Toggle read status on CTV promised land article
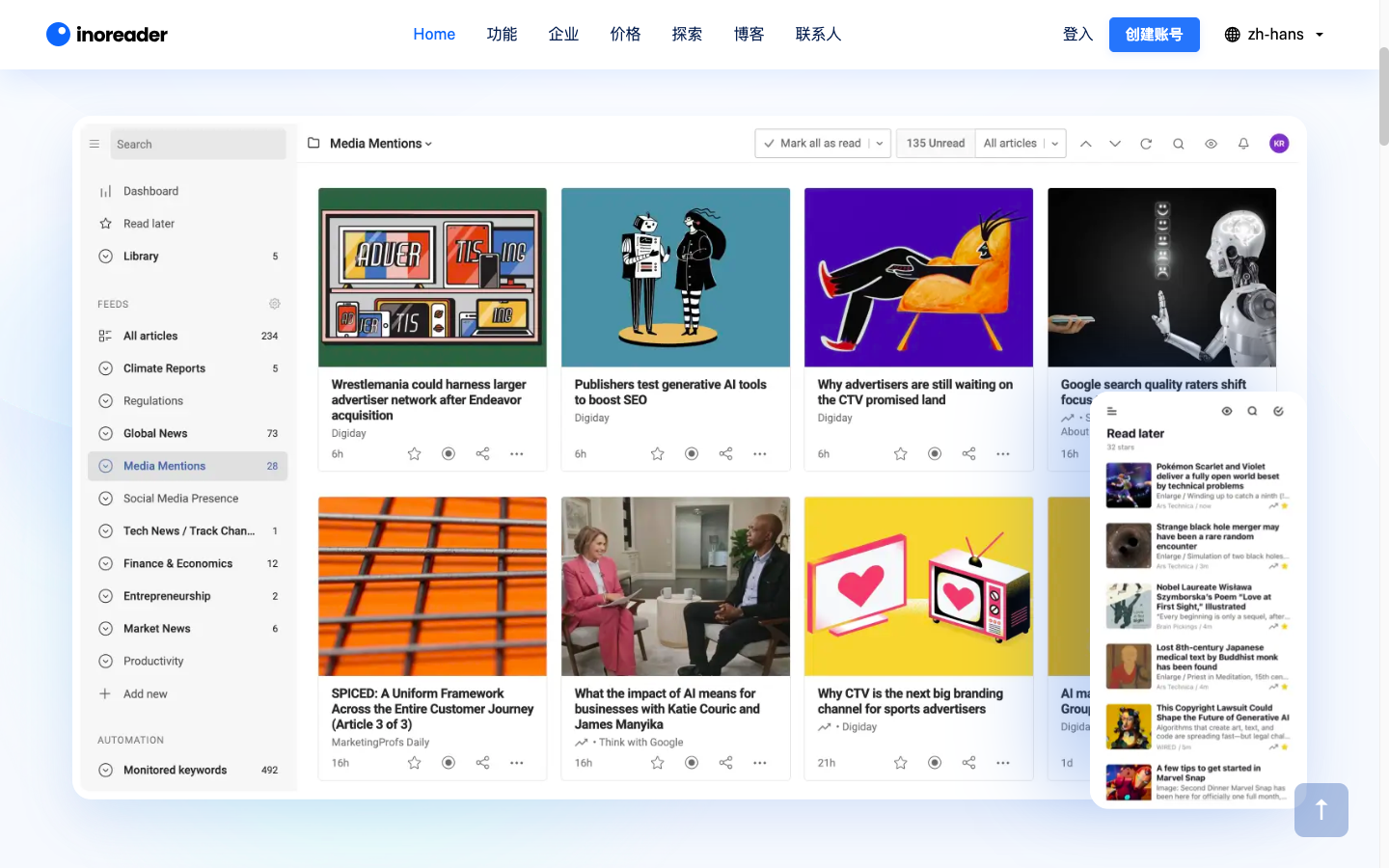 click(935, 453)
